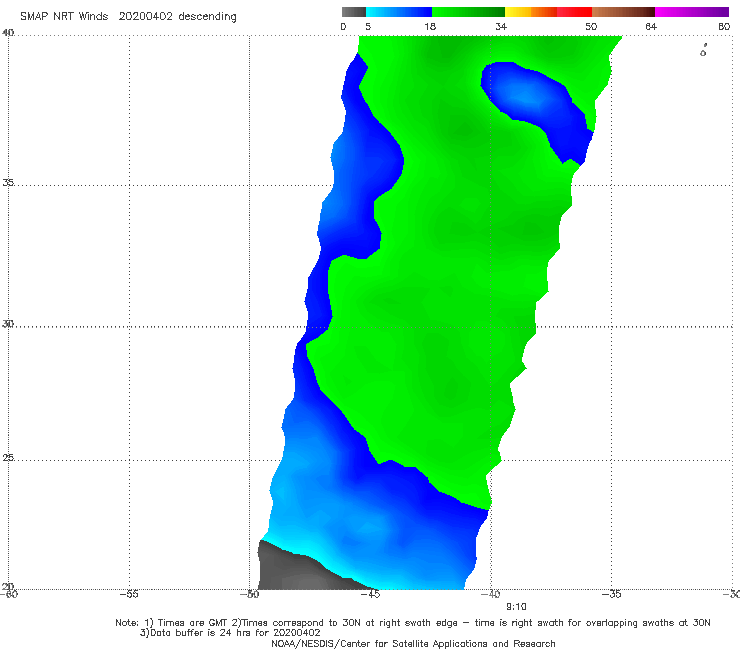Click the color bar label "80"
The height and width of the screenshot is (650, 740).
724,26
